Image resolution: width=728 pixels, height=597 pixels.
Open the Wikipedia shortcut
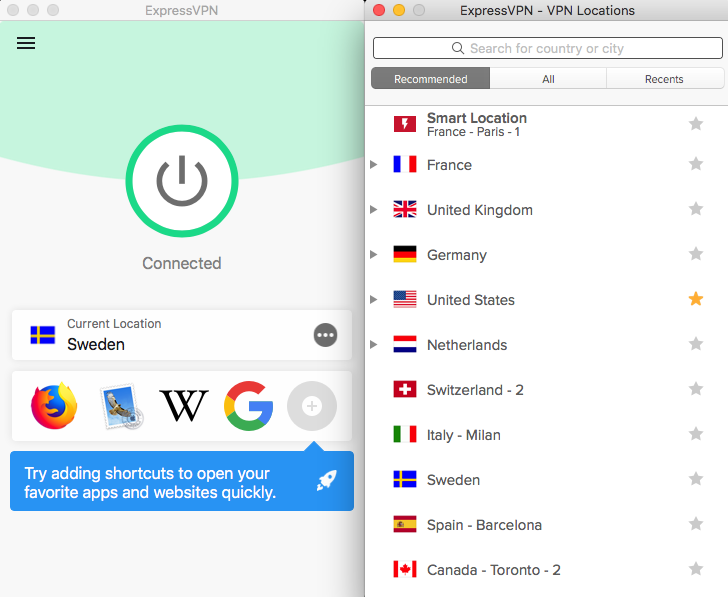coord(184,406)
